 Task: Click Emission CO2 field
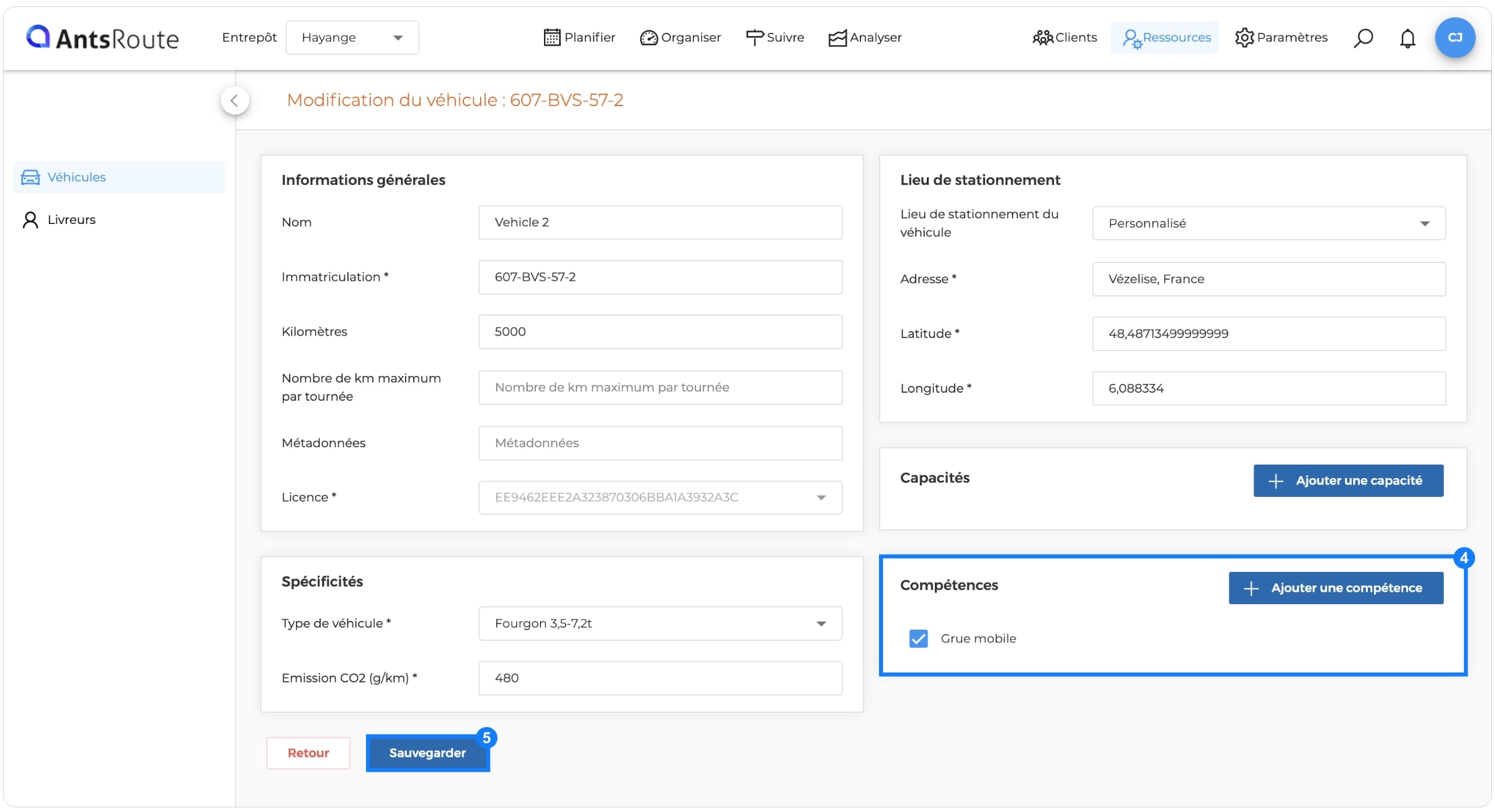[x=660, y=678]
